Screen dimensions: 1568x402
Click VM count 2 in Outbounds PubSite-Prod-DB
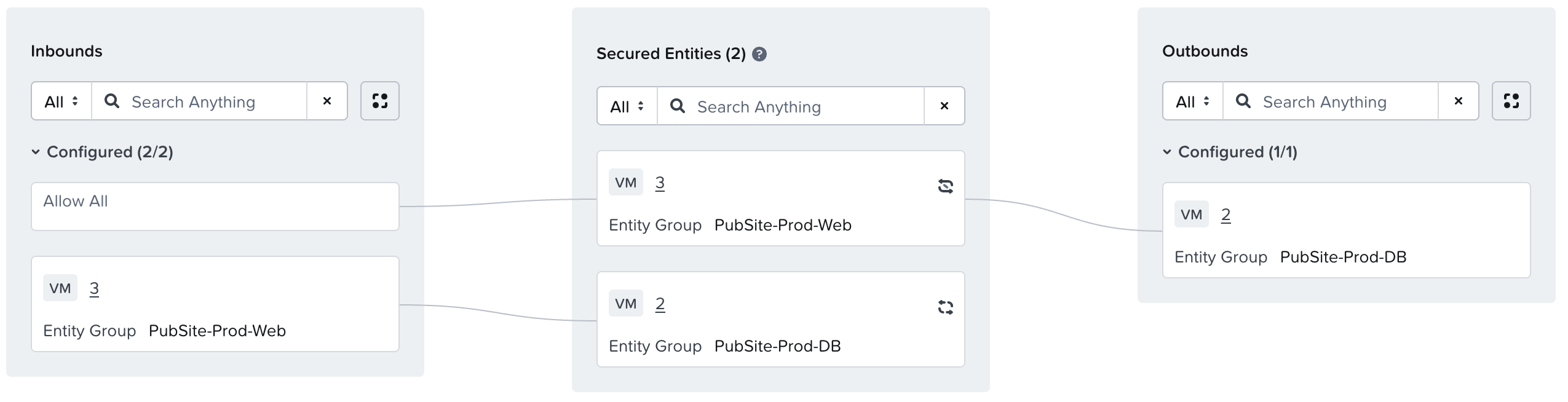click(x=1225, y=215)
